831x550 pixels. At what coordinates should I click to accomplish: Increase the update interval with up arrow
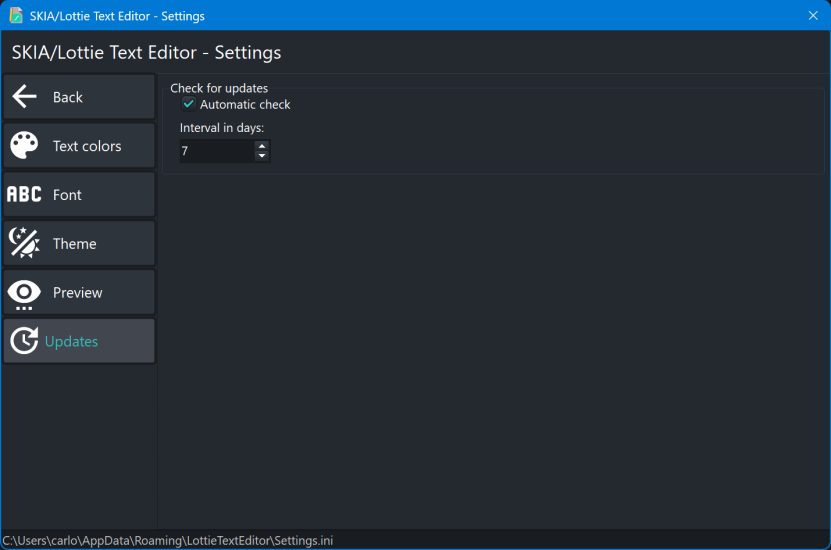tap(262, 146)
